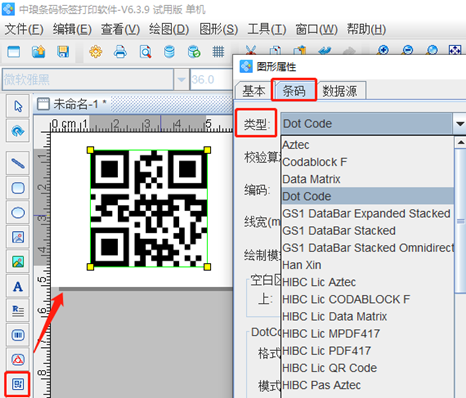Select the Line drawing tool

pos(18,163)
